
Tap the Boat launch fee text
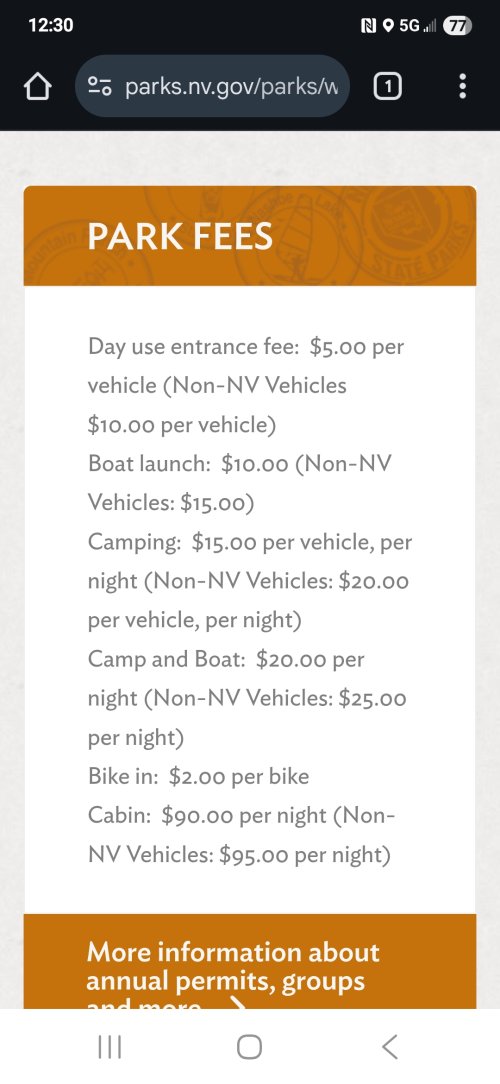239,483
